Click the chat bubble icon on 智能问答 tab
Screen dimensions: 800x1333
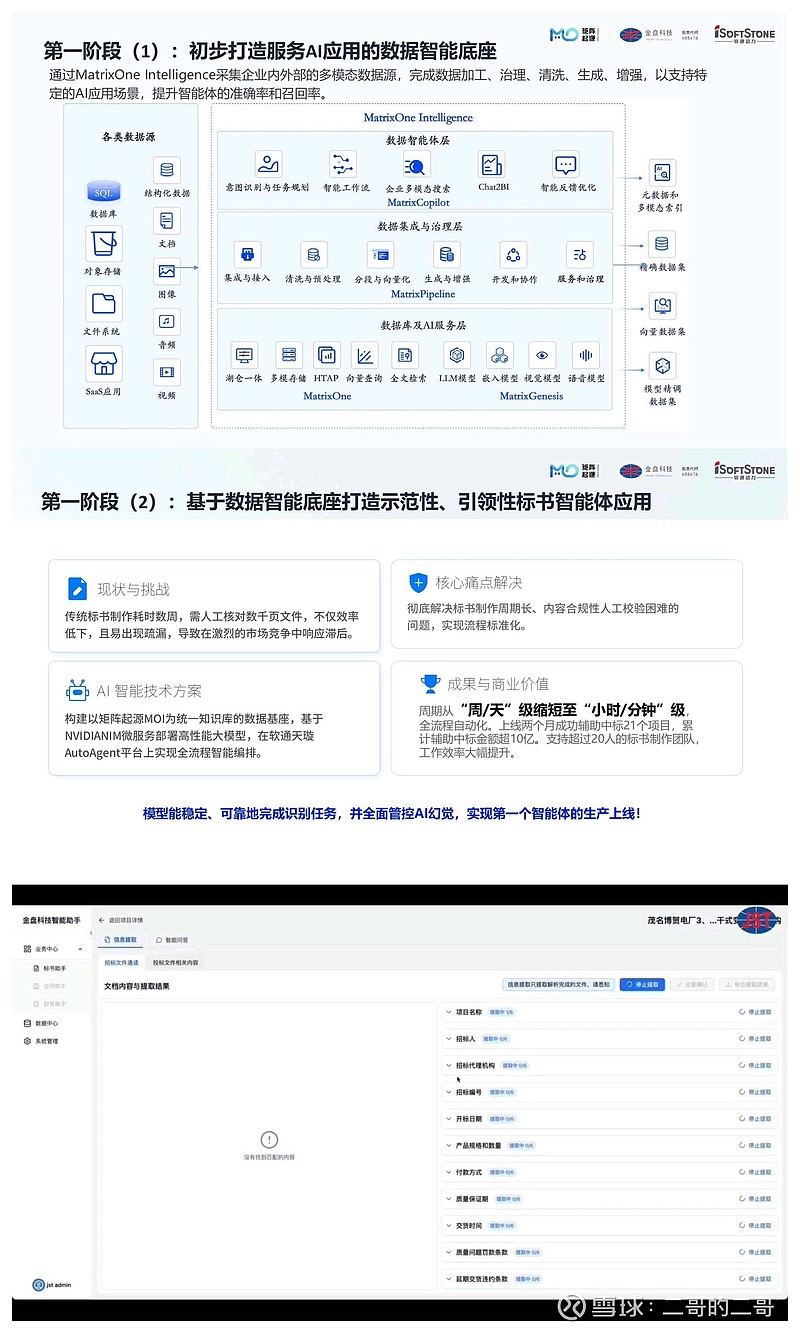click(x=157, y=939)
